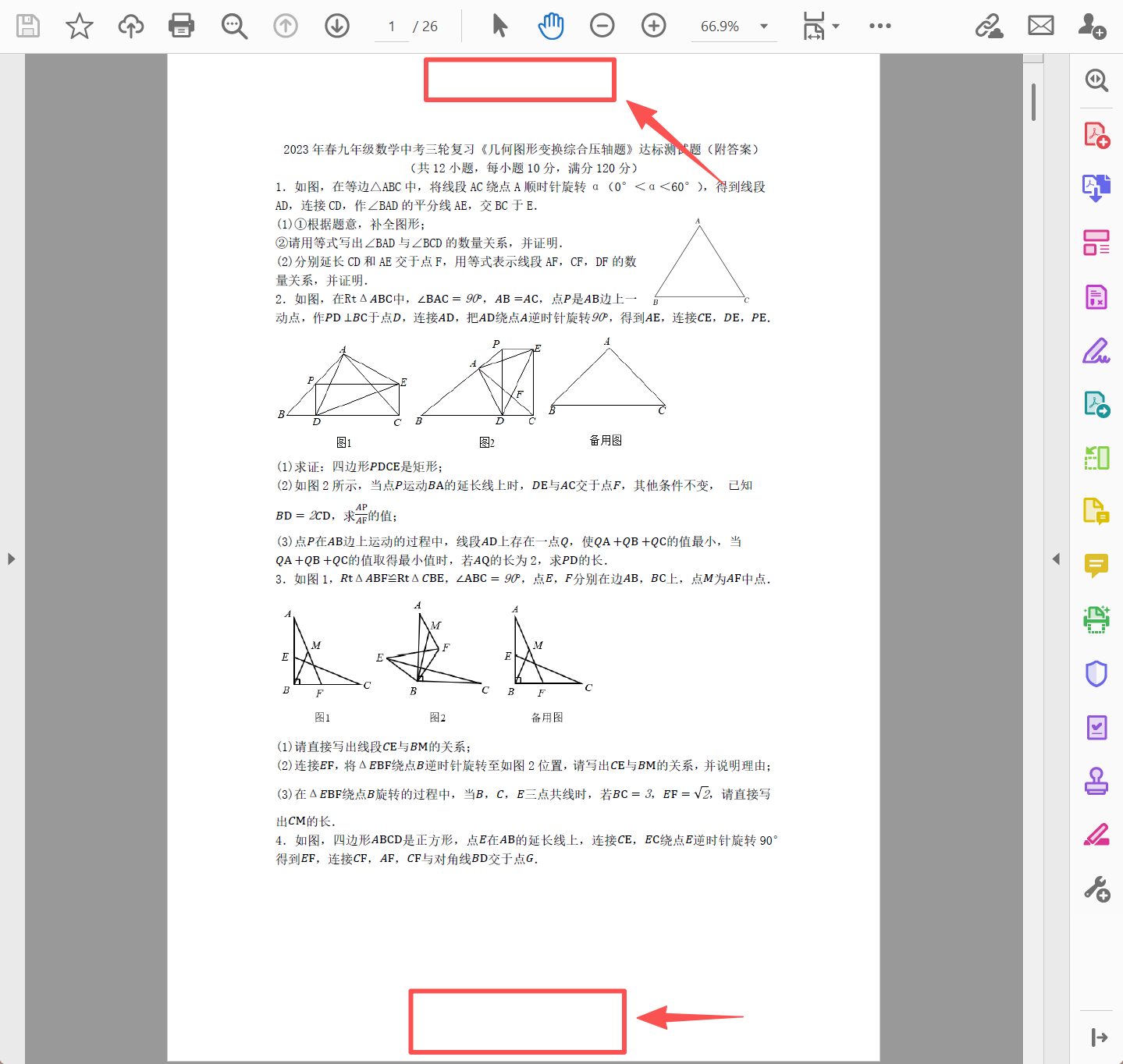The height and width of the screenshot is (1064, 1123).
Task: Open the document protection shield tool
Action: click(1096, 673)
